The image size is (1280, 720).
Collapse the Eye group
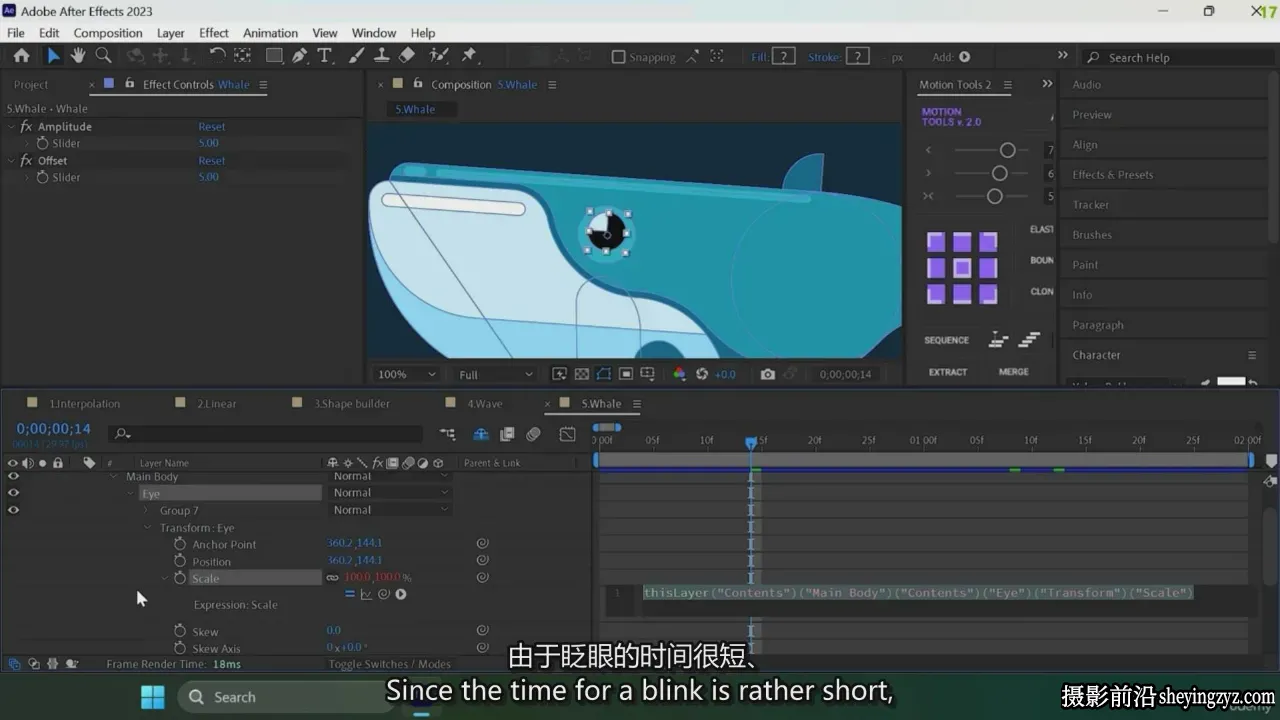coord(131,494)
